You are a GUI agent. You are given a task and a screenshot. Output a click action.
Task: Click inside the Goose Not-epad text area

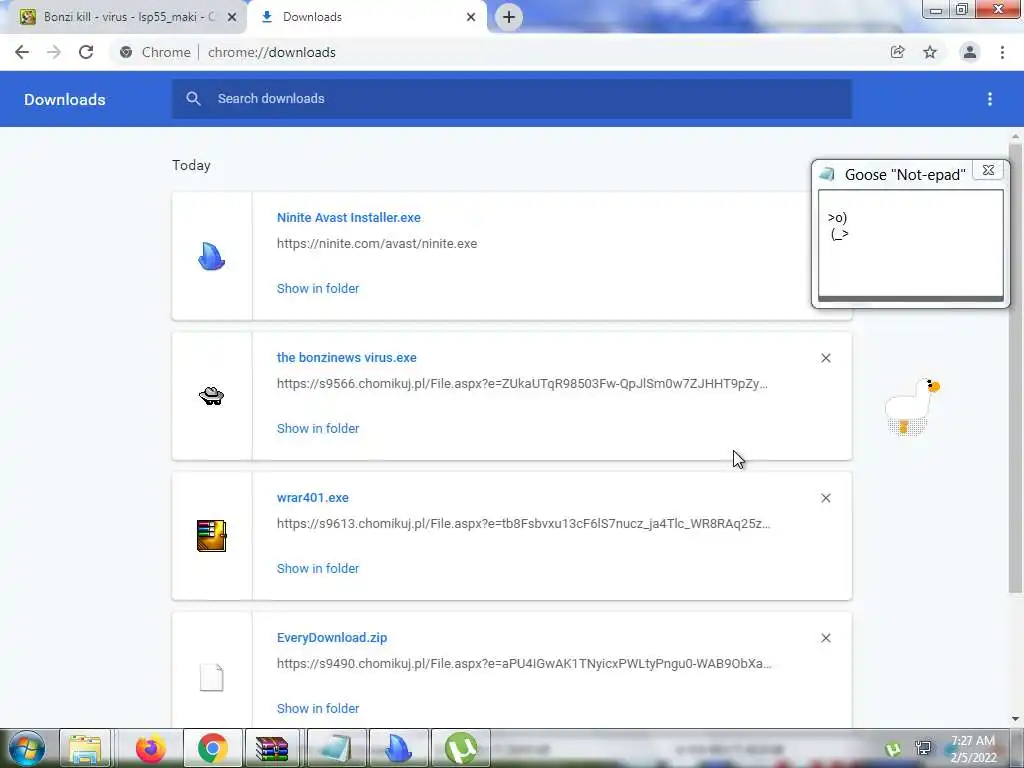911,244
